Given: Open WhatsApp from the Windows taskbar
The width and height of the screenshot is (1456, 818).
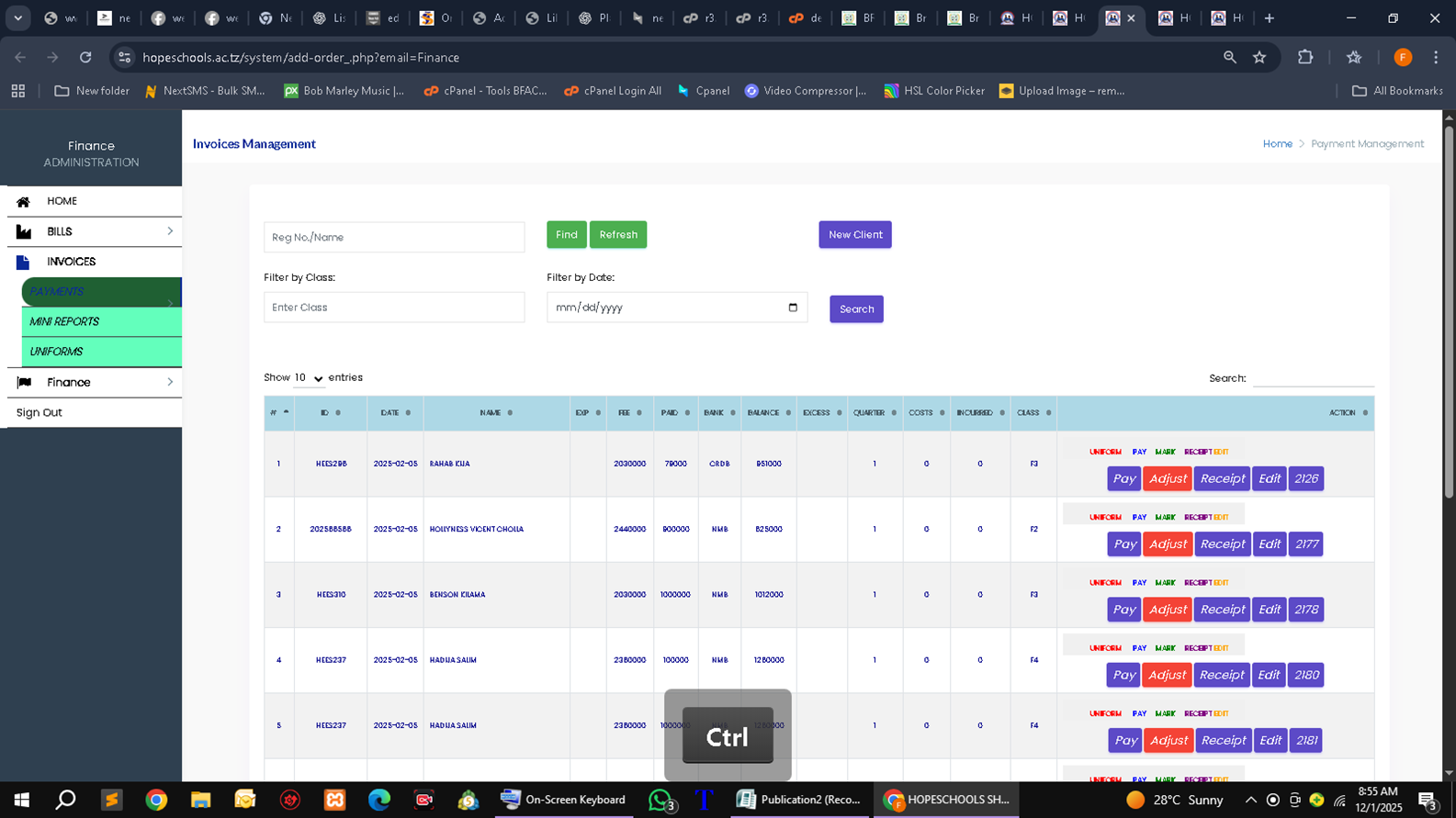Looking at the screenshot, I should (660, 800).
